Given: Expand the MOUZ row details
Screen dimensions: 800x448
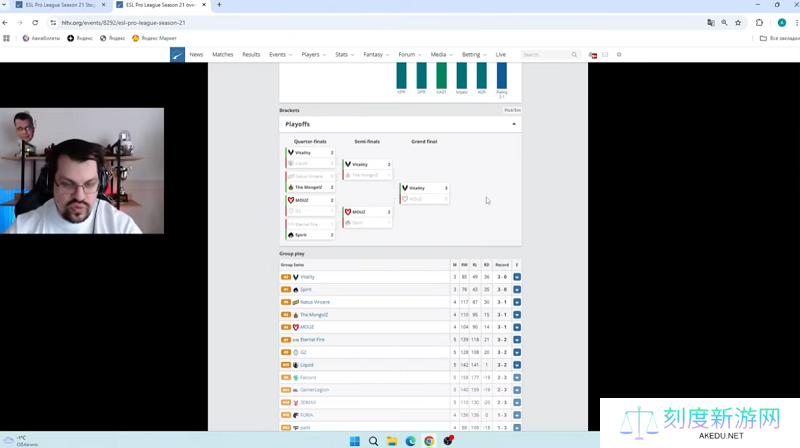Looking at the screenshot, I should point(517,327).
